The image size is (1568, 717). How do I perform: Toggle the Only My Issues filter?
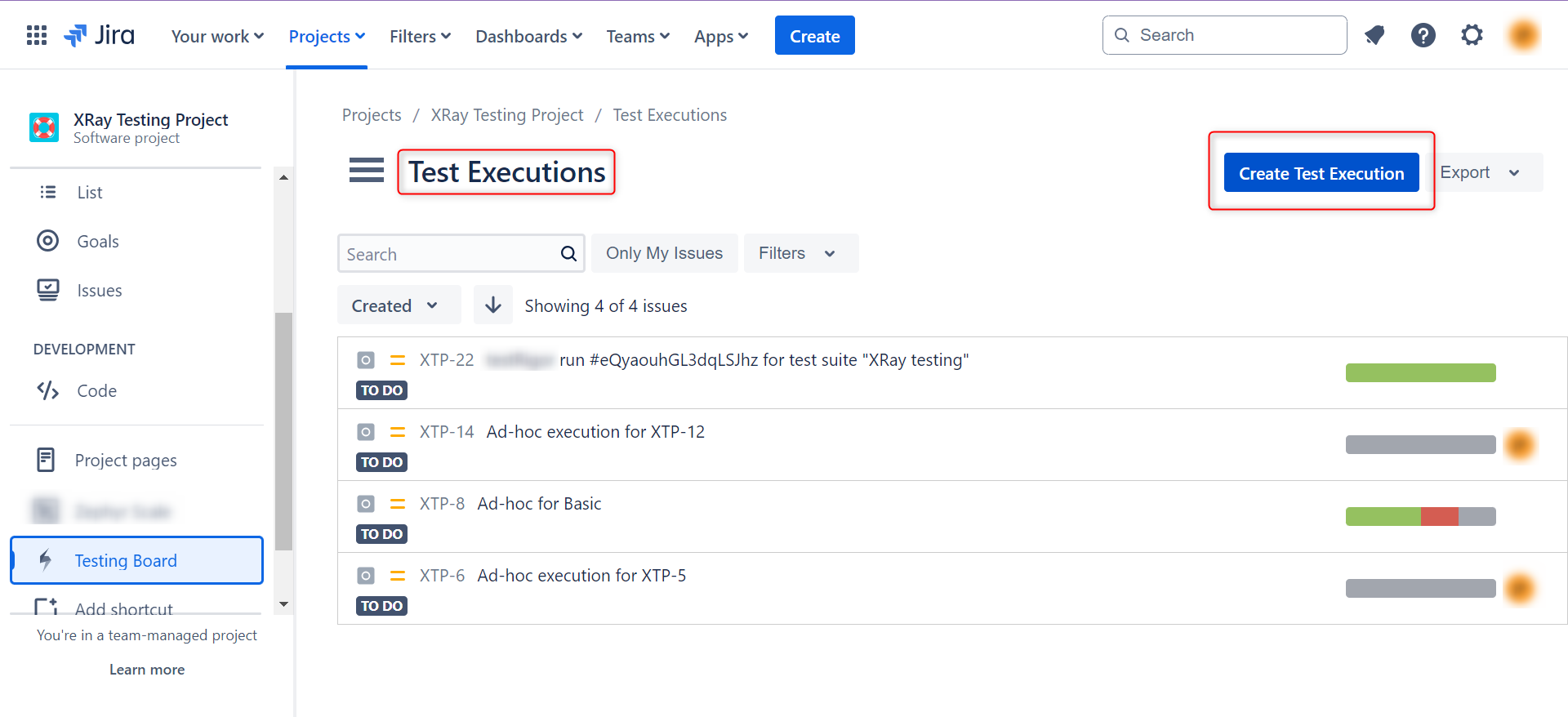664,253
